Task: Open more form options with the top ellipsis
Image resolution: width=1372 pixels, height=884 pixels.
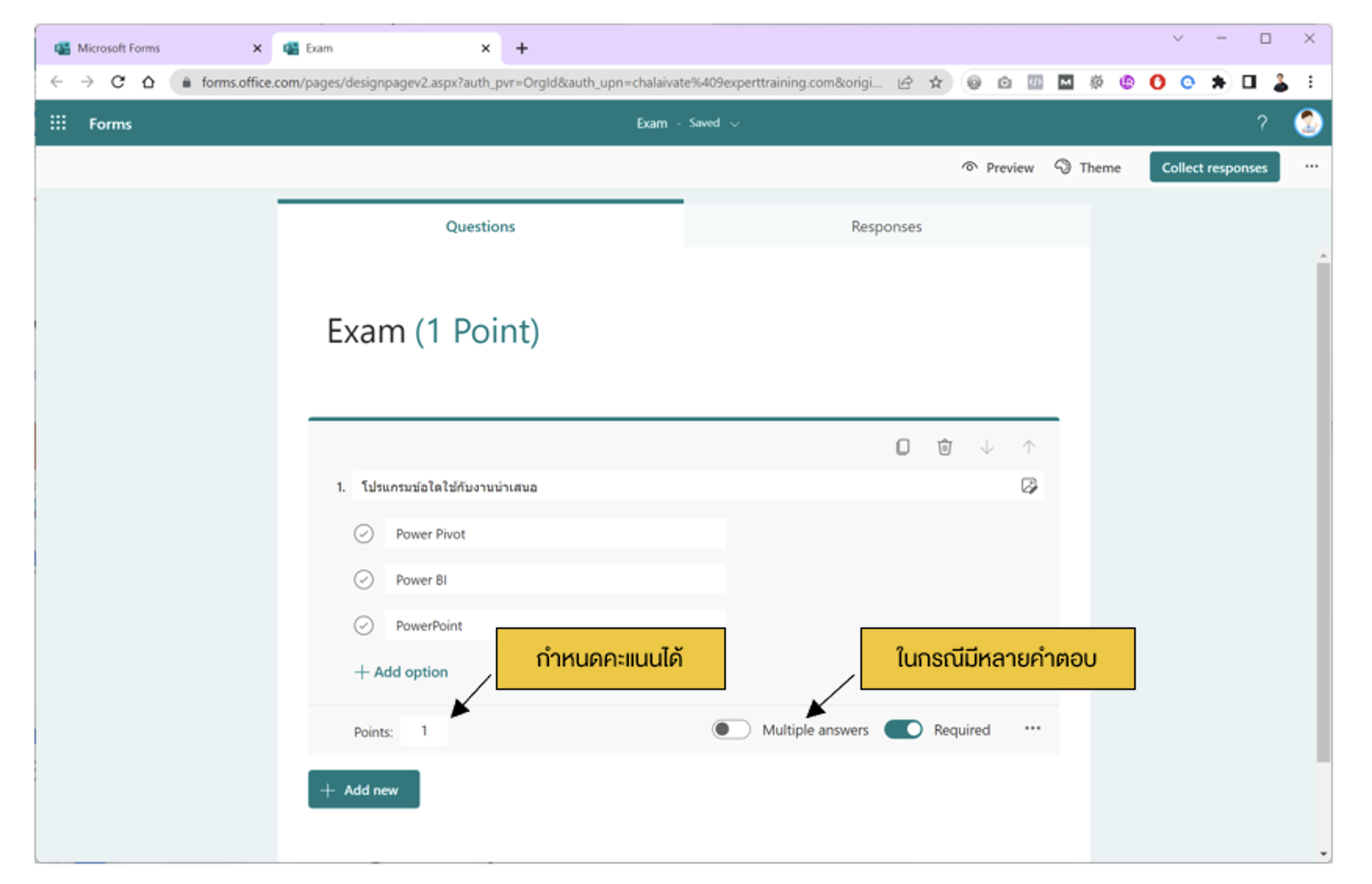Action: 1312,167
